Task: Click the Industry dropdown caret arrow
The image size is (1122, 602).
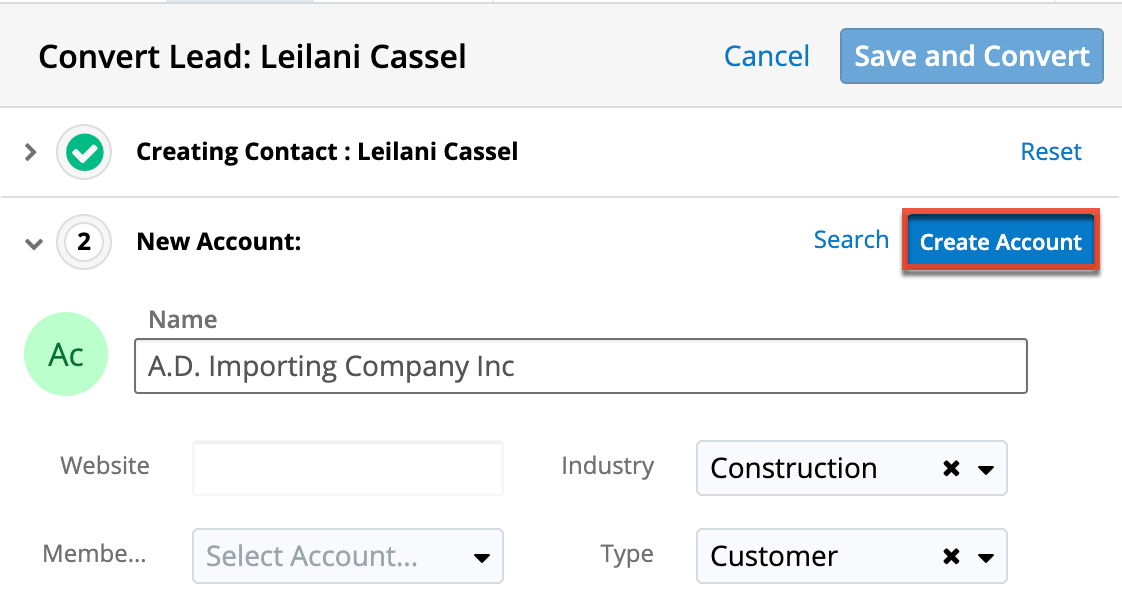Action: (x=984, y=468)
